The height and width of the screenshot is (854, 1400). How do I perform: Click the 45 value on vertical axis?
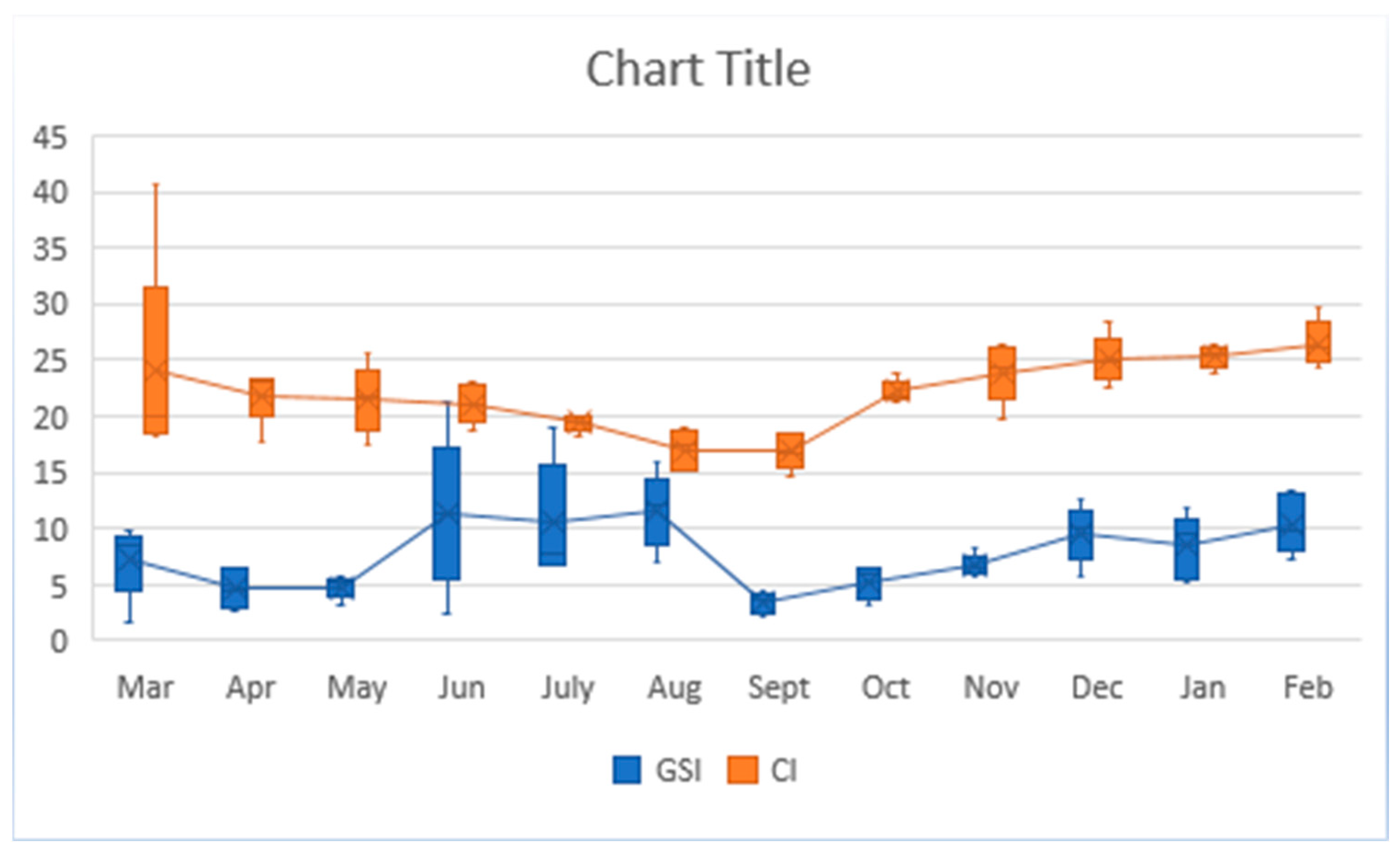pyautogui.click(x=50, y=137)
